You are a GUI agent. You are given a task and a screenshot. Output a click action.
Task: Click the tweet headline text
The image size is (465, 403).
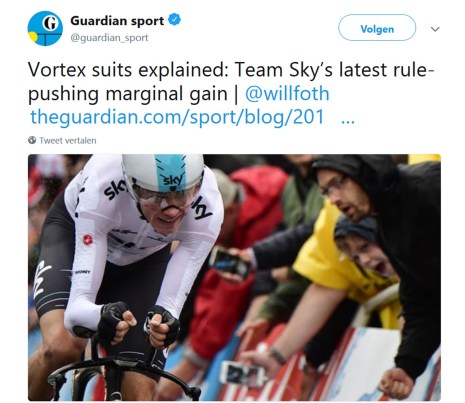pyautogui.click(x=231, y=82)
